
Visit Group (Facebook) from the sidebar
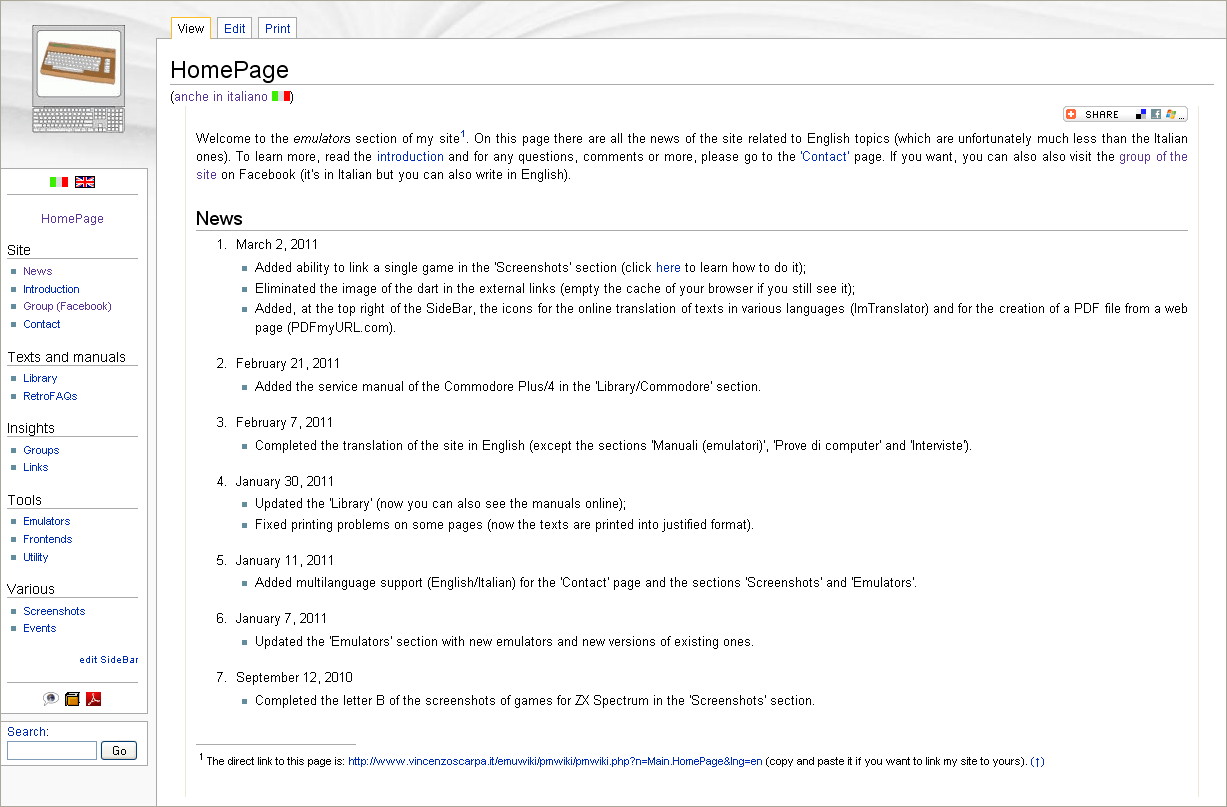pyautogui.click(x=67, y=306)
